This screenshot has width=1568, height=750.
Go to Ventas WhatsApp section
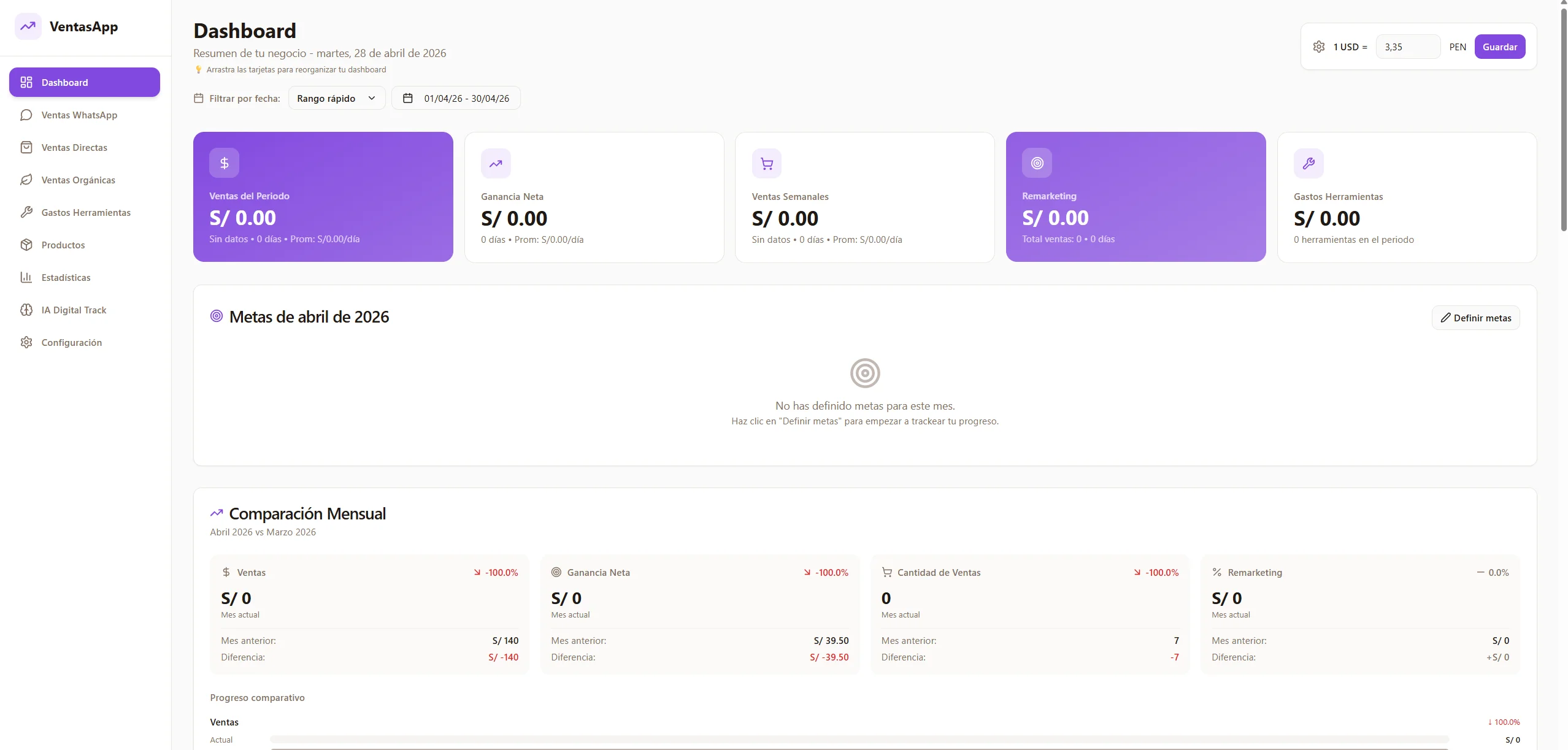tap(85, 115)
